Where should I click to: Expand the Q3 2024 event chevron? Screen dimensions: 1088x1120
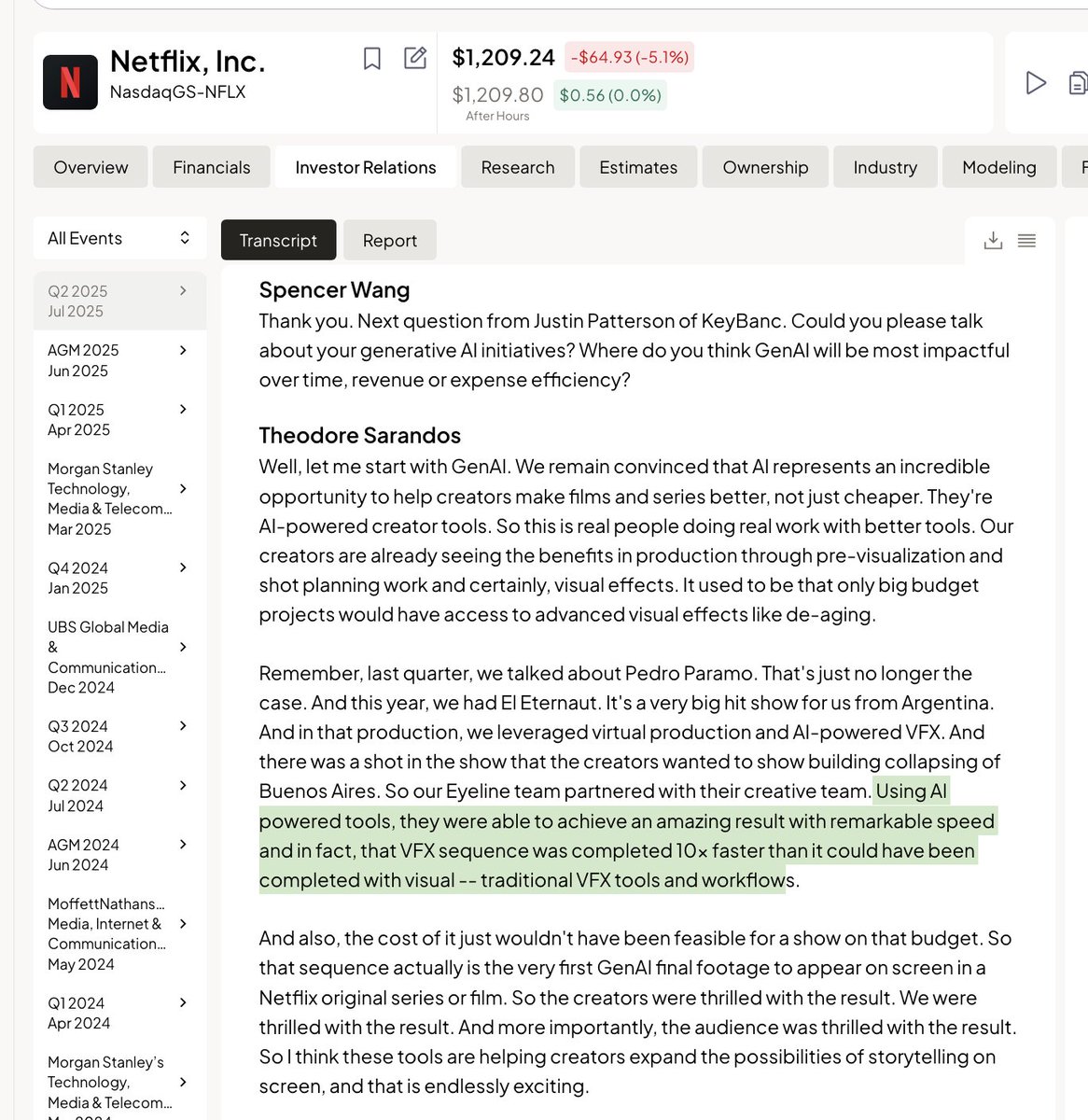click(x=183, y=726)
